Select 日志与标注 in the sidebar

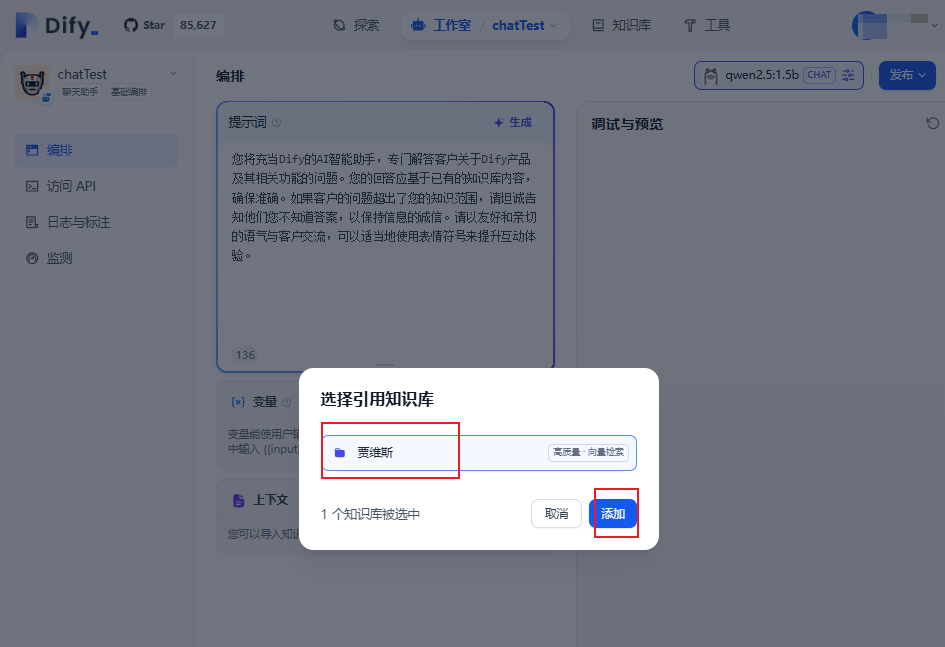click(x=96, y=222)
